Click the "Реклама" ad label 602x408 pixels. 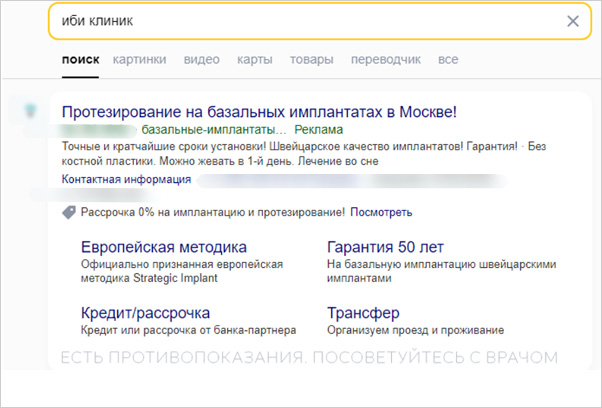click(319, 130)
